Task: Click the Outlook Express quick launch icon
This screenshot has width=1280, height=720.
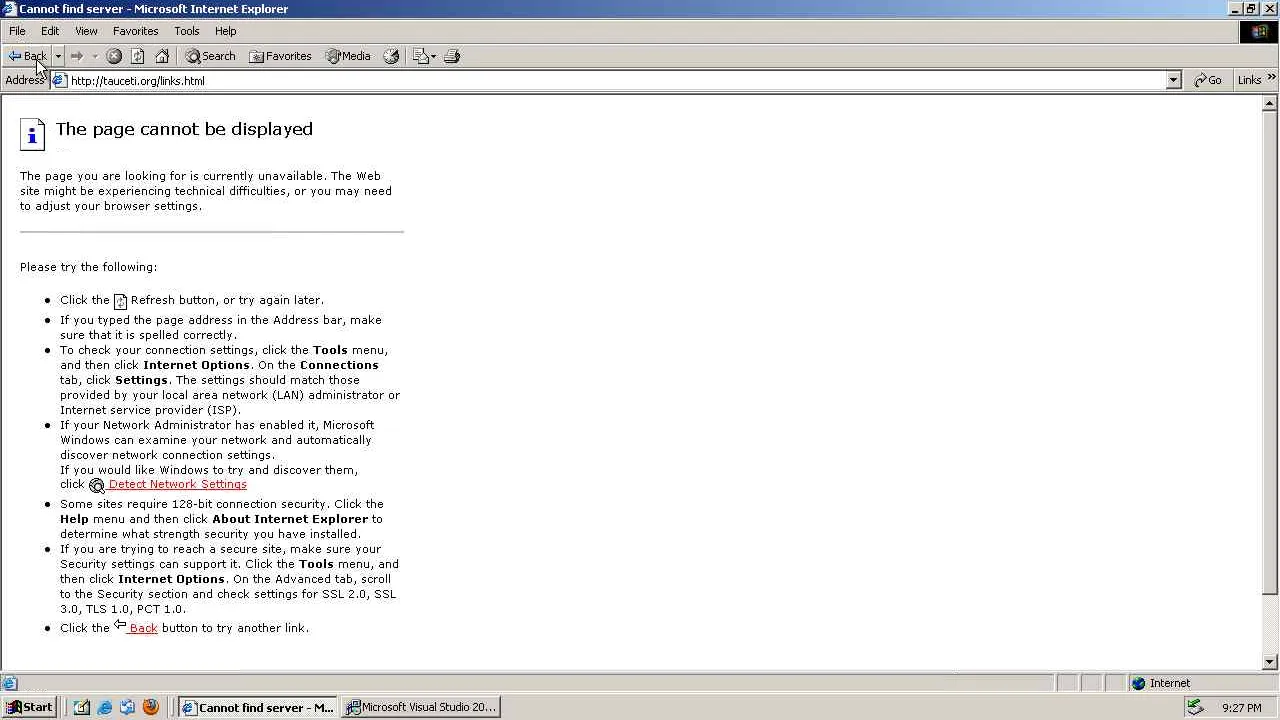Action: pos(127,707)
